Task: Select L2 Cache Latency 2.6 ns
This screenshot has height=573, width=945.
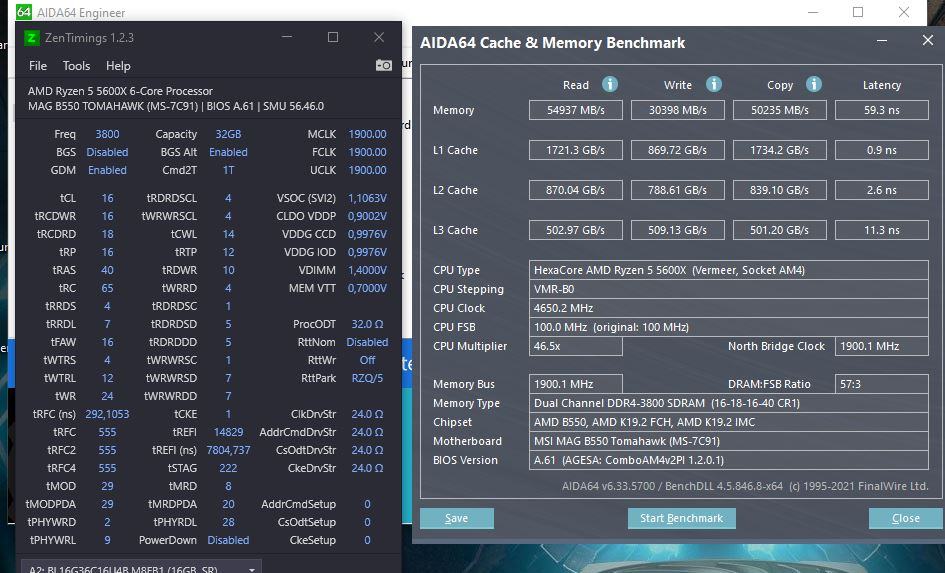Action: click(882, 190)
